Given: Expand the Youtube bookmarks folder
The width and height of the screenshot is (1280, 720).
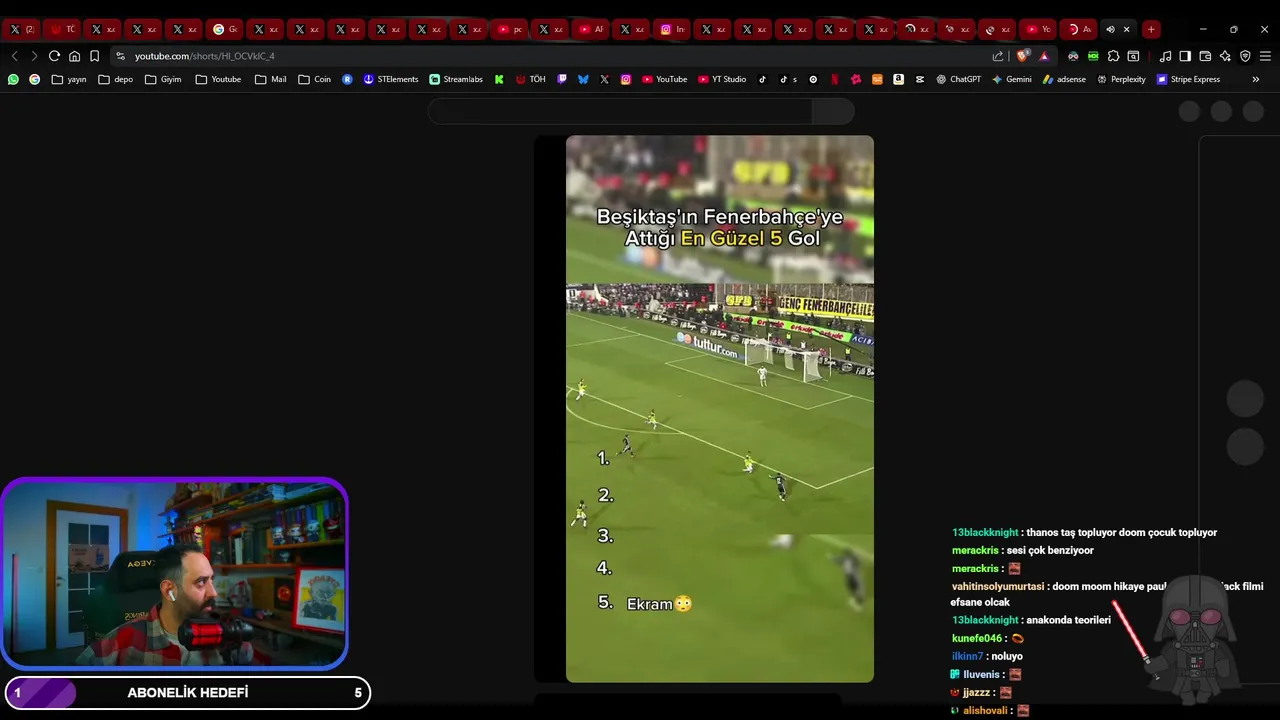Looking at the screenshot, I should [x=218, y=79].
